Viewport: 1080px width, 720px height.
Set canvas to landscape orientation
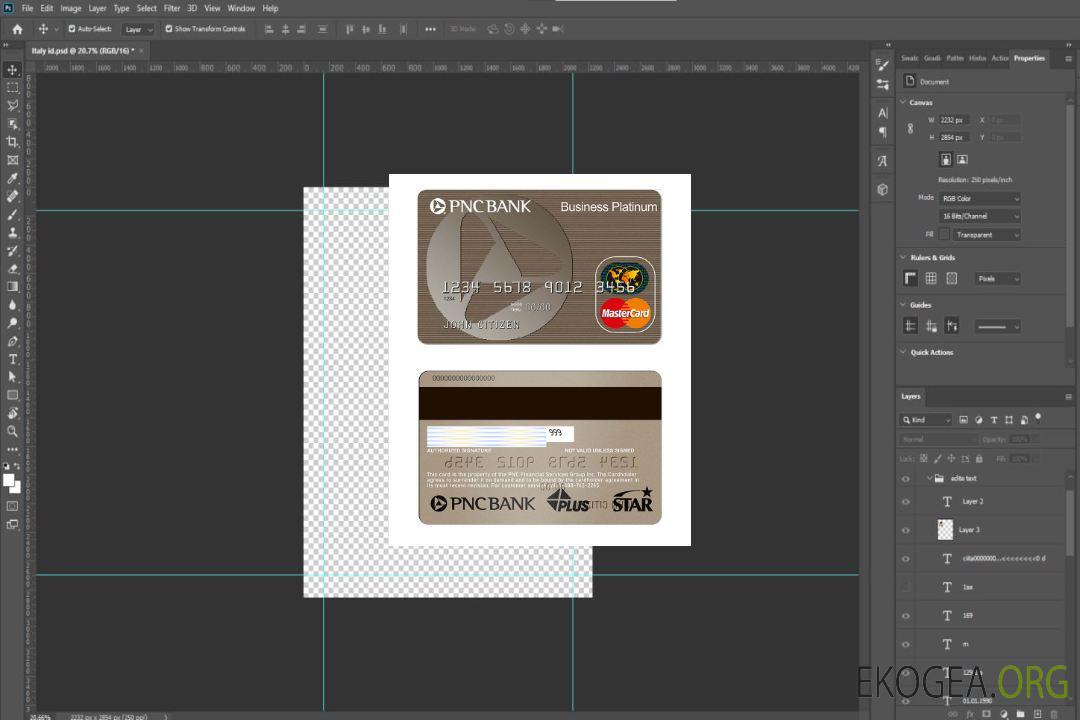(962, 160)
